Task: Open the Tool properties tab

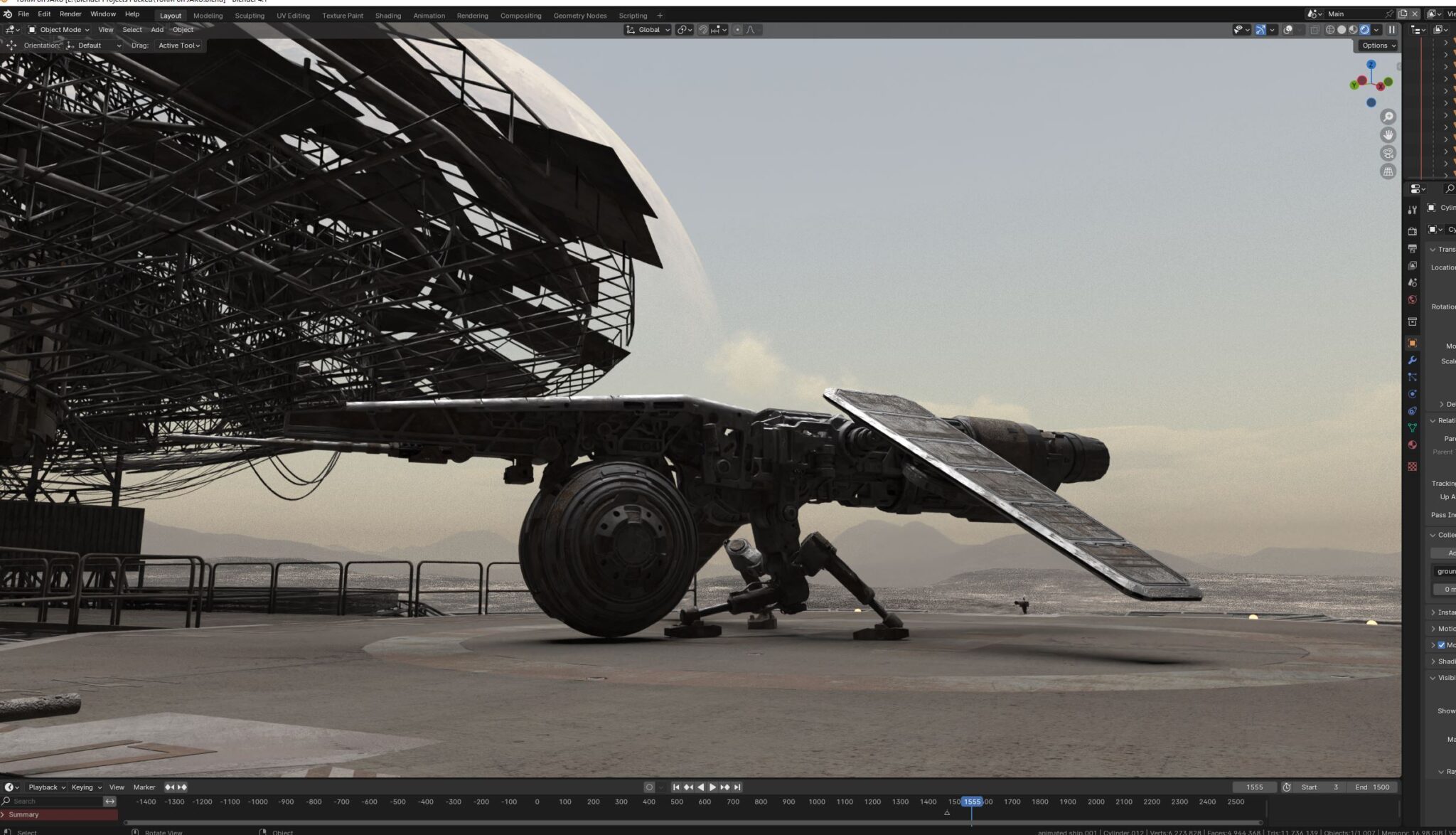Action: click(1413, 209)
